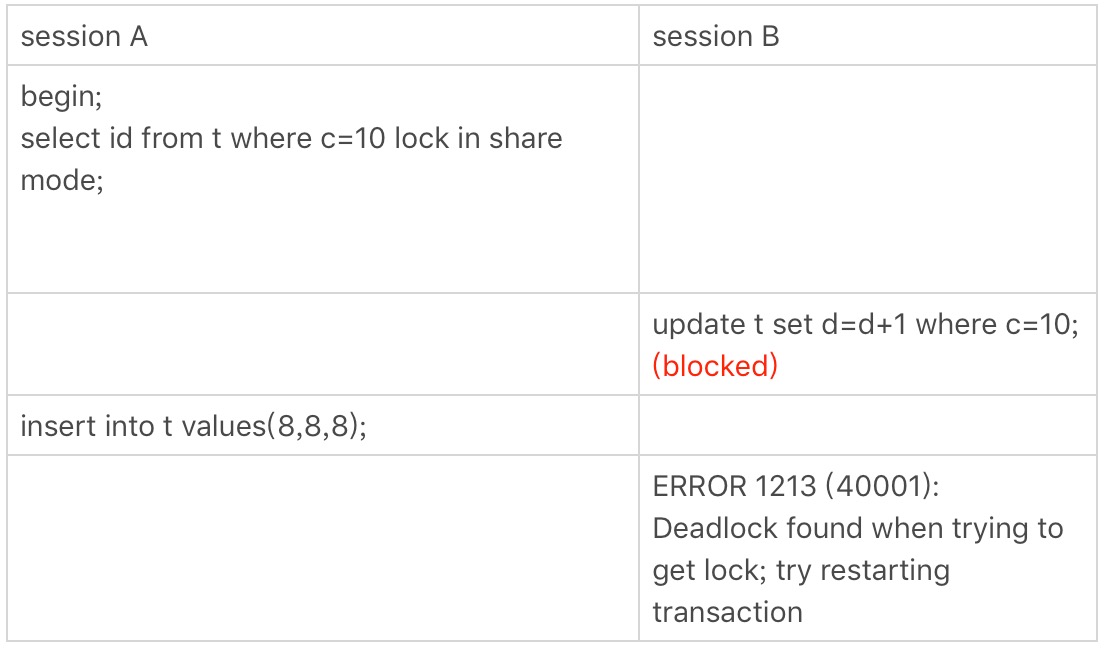Click the empty session B cell beside 'begin;'
The image size is (1106, 650).
[868, 179]
